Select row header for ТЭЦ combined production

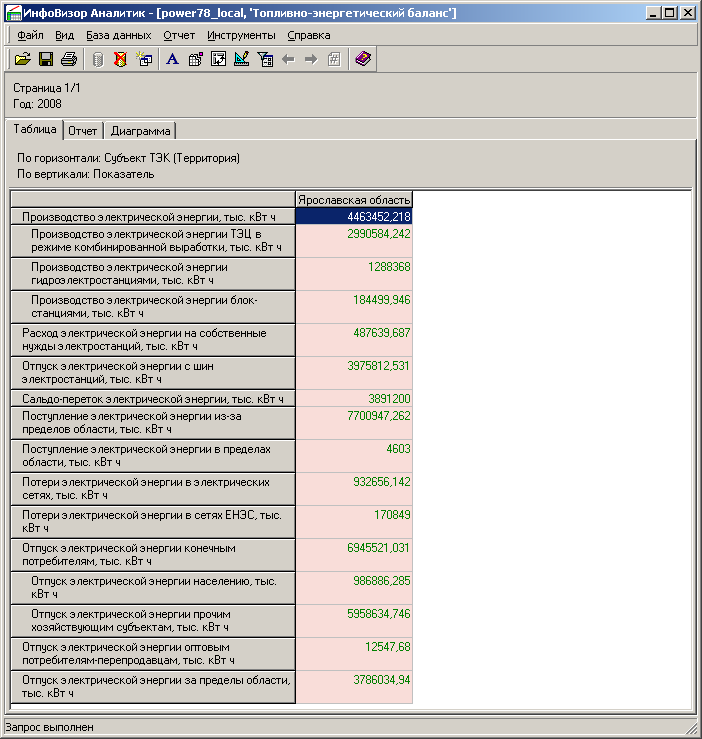pos(153,241)
